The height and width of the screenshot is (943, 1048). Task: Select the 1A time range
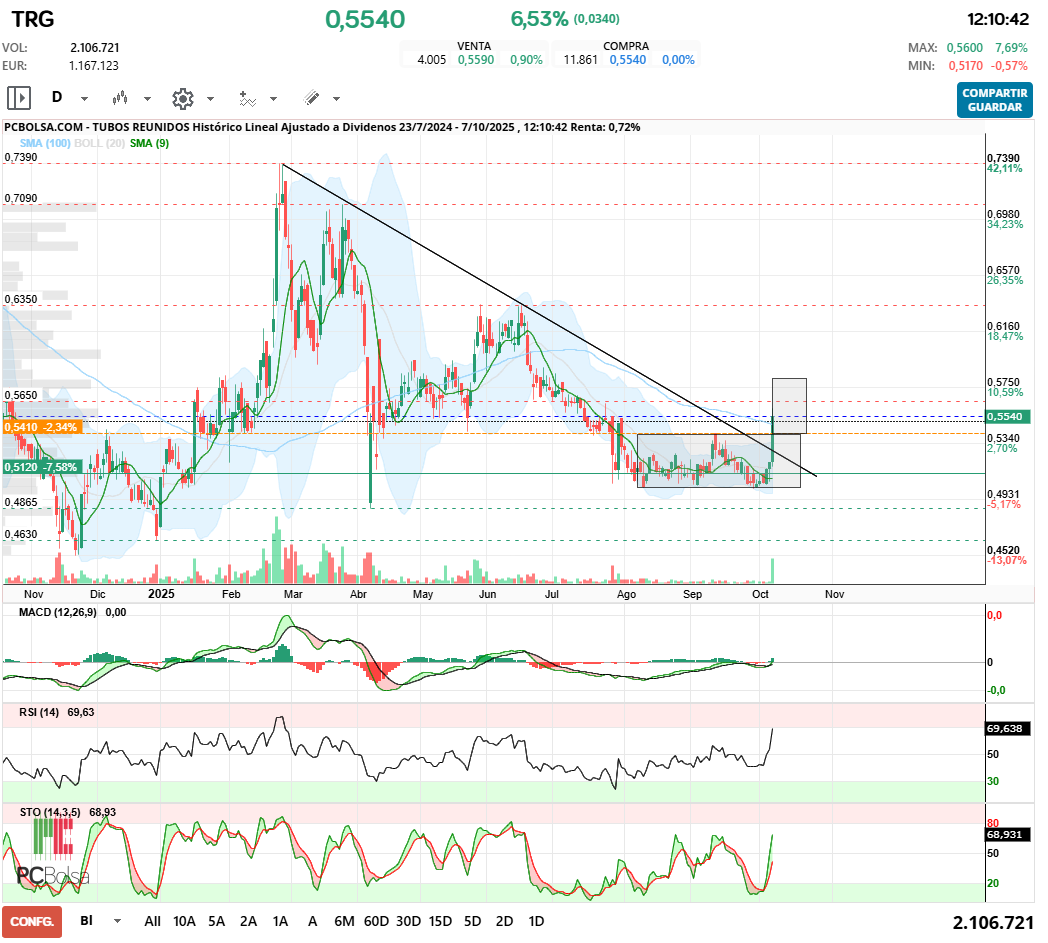280,921
